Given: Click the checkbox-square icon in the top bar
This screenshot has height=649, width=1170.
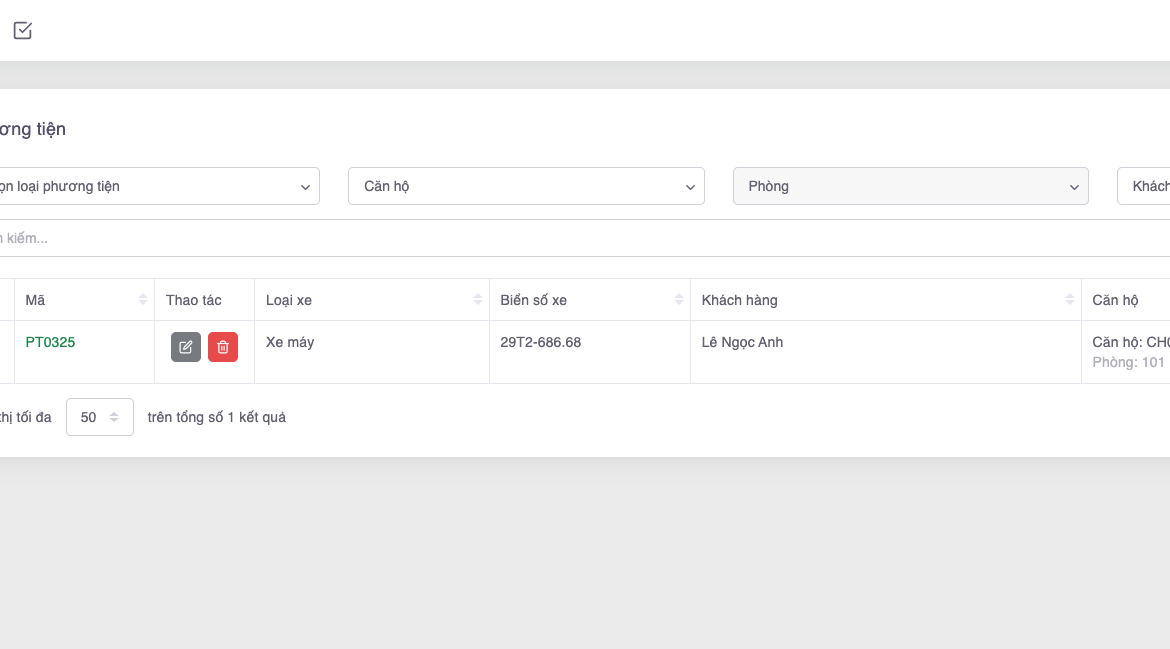Looking at the screenshot, I should click(x=23, y=31).
